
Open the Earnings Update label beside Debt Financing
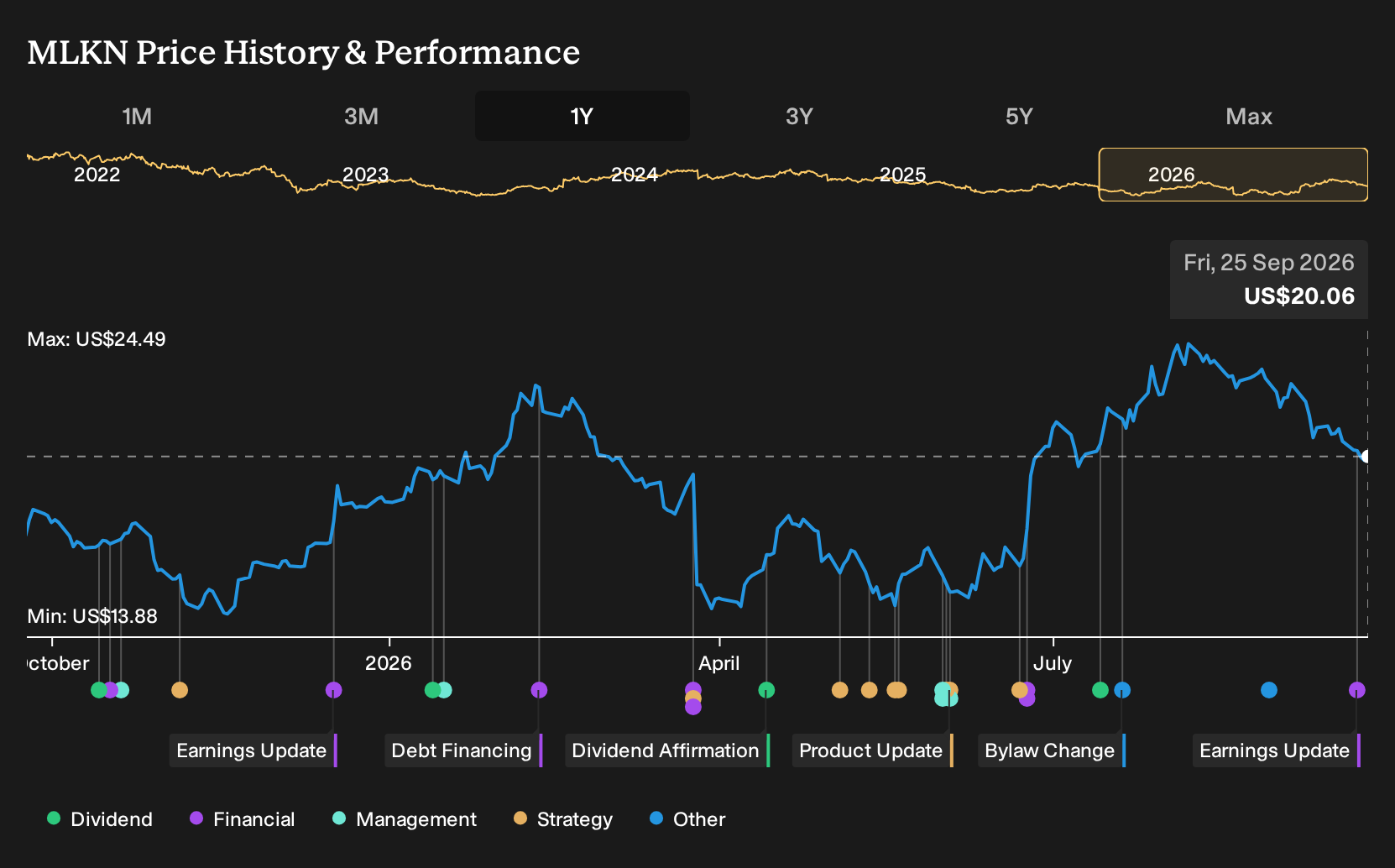click(x=253, y=750)
